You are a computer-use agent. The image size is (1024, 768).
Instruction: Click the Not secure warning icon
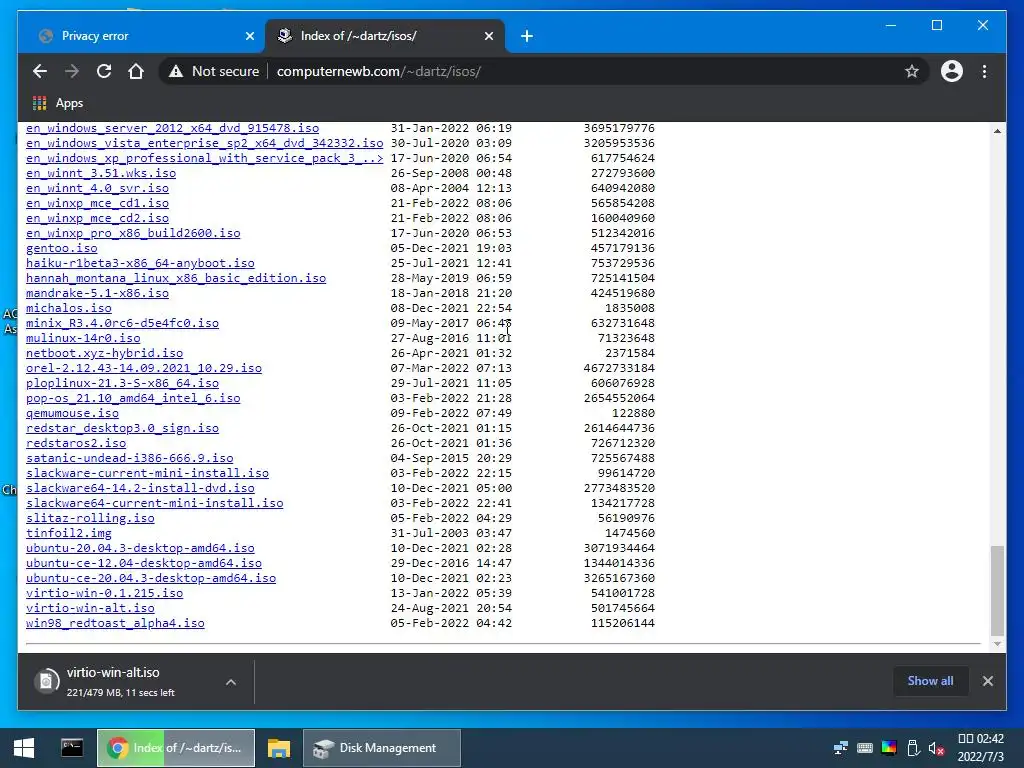(176, 71)
